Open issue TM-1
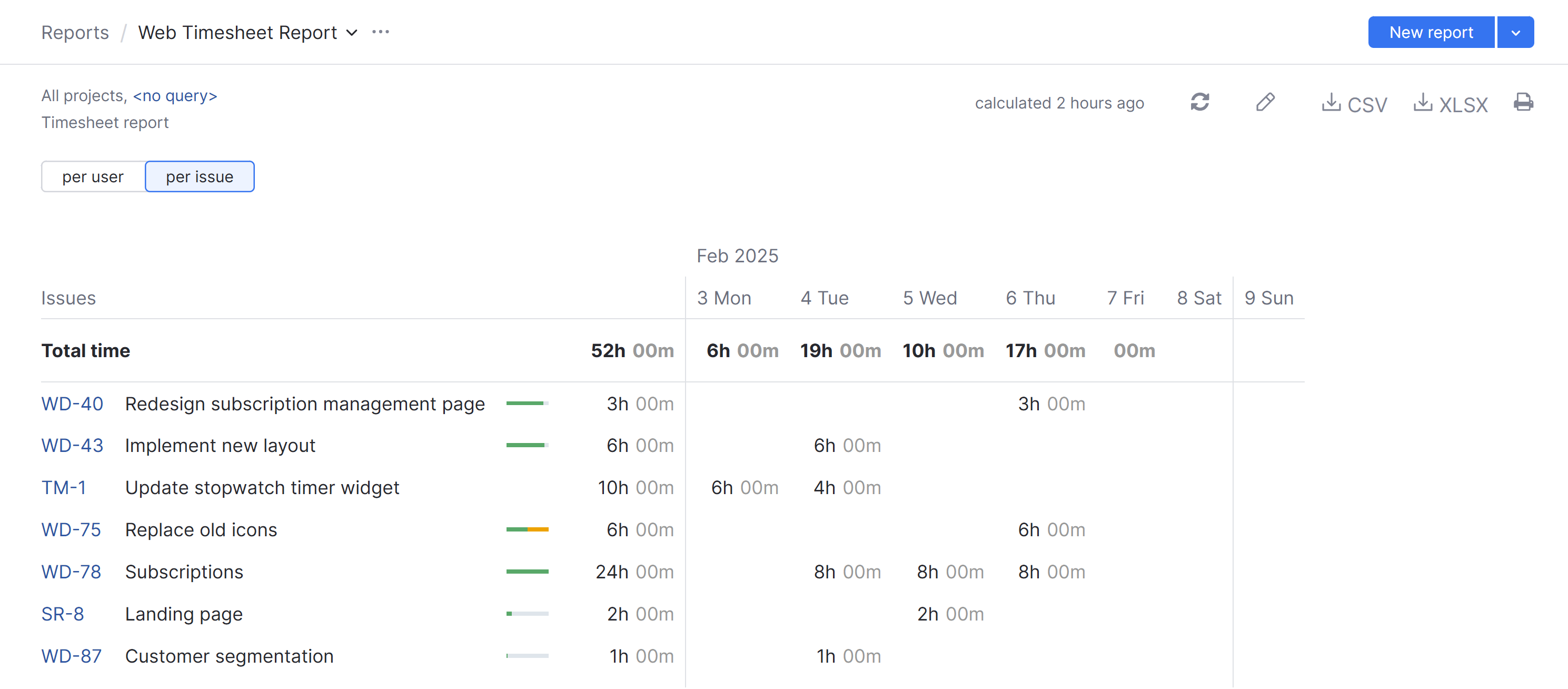Viewport: 1568px width, 689px height. point(63,487)
